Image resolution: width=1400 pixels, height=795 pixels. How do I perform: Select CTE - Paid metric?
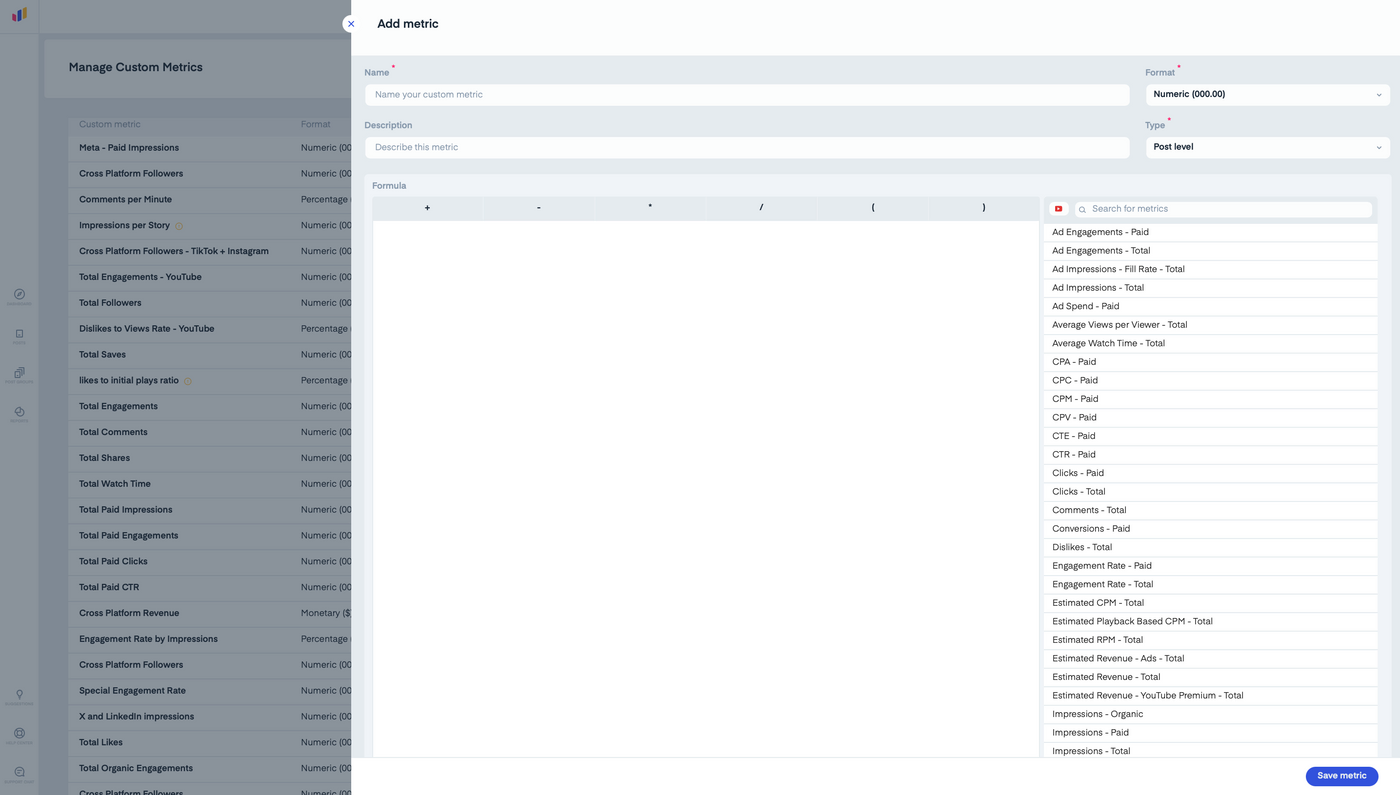pos(1210,436)
